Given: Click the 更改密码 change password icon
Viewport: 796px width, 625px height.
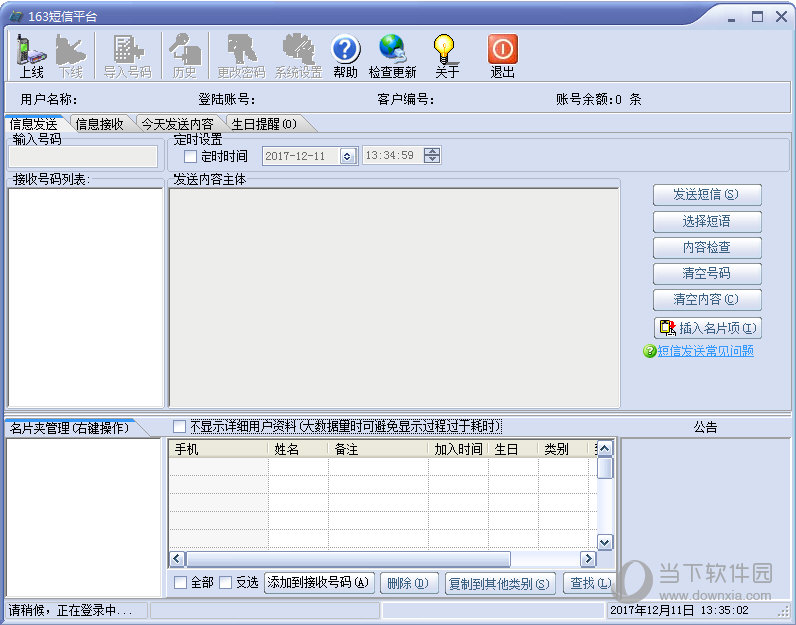Looking at the screenshot, I should pyautogui.click(x=241, y=56).
